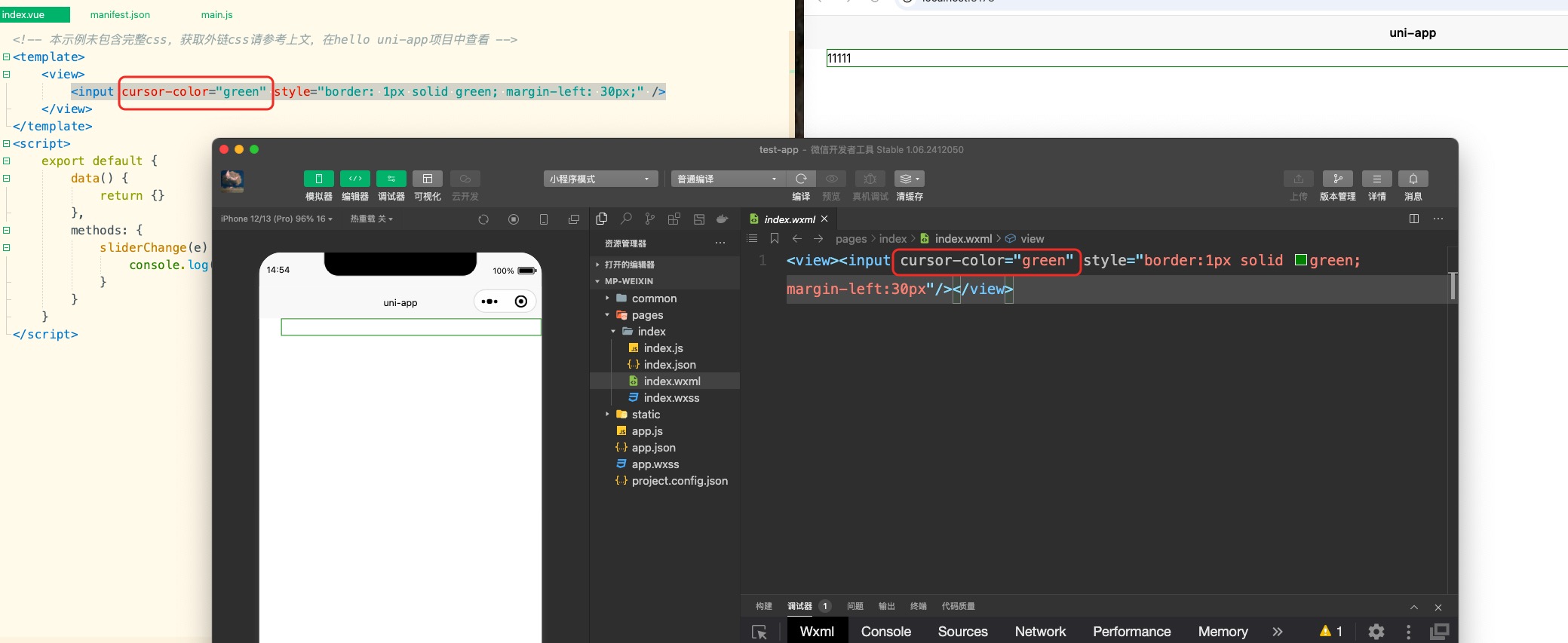Open the source control branch icon

pyautogui.click(x=650, y=219)
